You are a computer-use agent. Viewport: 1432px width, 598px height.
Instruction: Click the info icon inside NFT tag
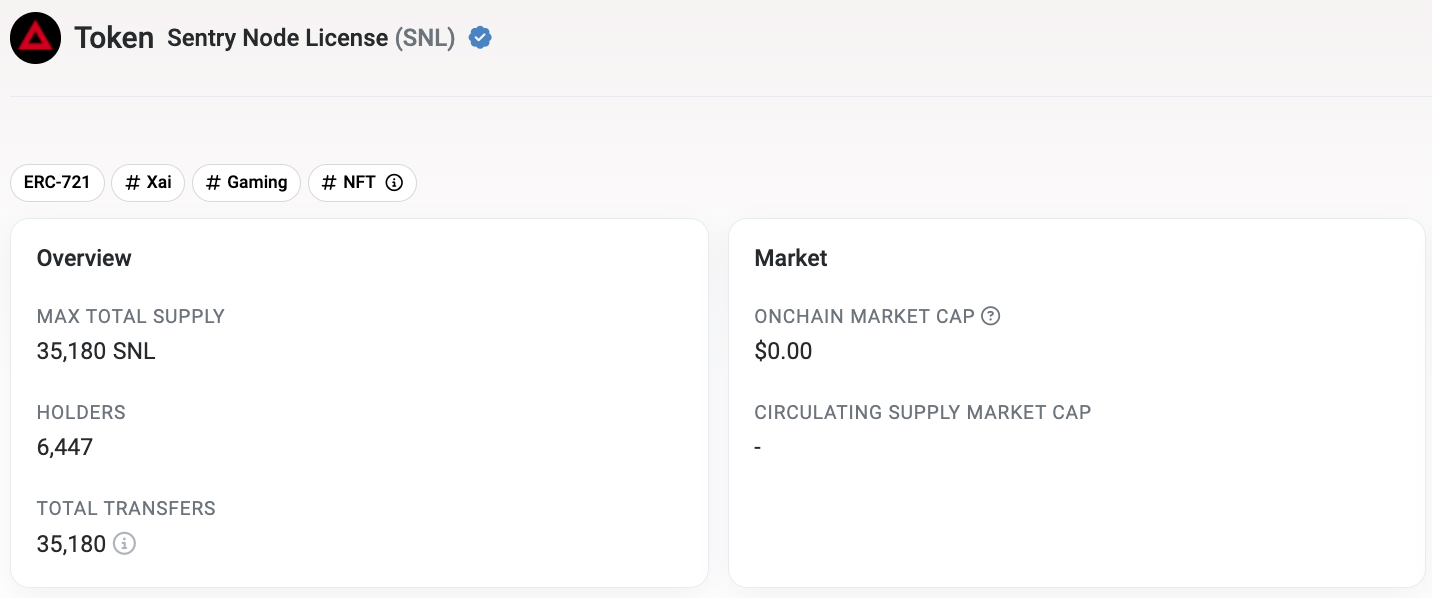394,183
